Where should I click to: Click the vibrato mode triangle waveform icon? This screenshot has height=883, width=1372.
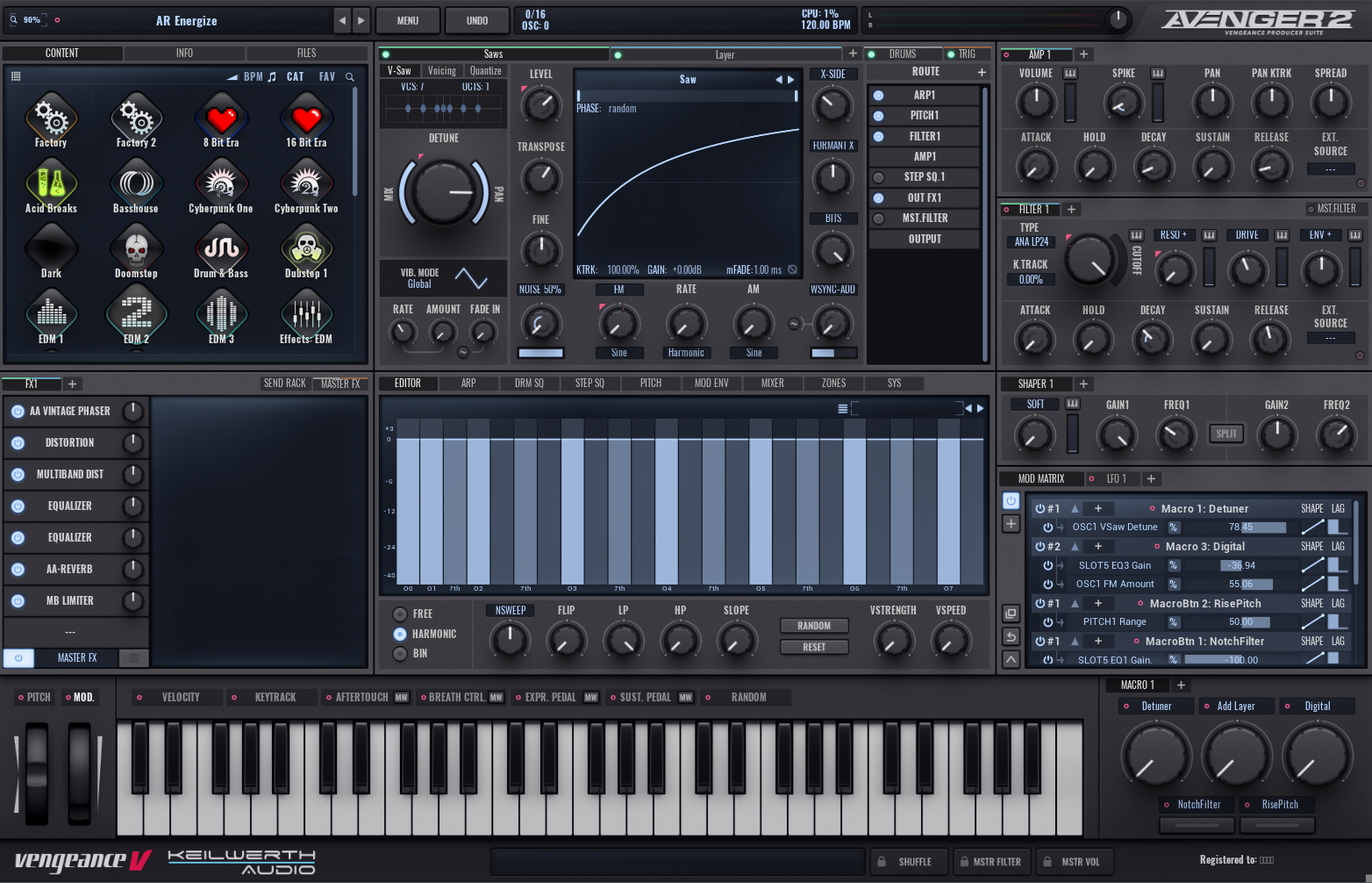click(x=471, y=279)
